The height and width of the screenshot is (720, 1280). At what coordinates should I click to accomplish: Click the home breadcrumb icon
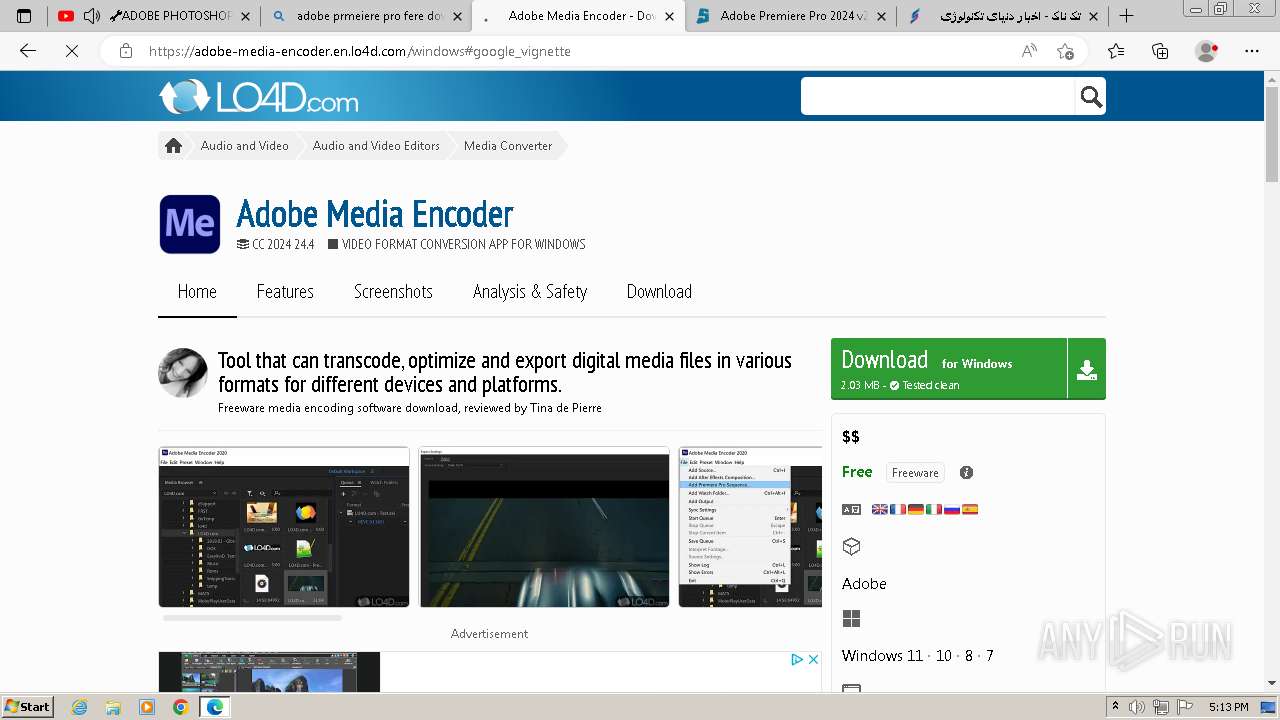point(173,146)
